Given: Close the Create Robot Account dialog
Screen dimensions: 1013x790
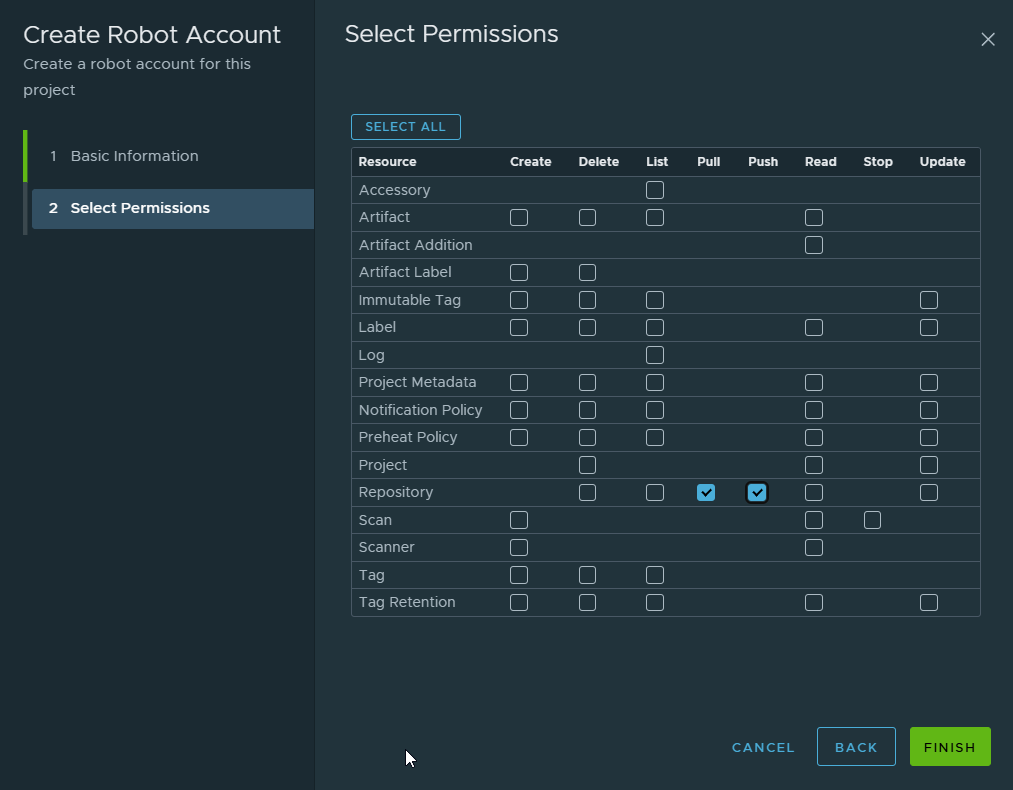Looking at the screenshot, I should [x=988, y=39].
